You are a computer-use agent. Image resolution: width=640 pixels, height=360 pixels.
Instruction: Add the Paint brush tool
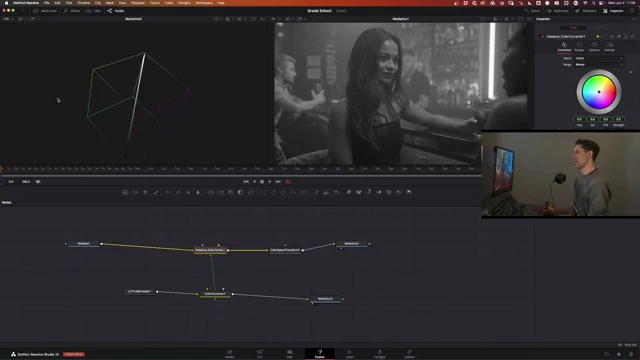pos(156,192)
